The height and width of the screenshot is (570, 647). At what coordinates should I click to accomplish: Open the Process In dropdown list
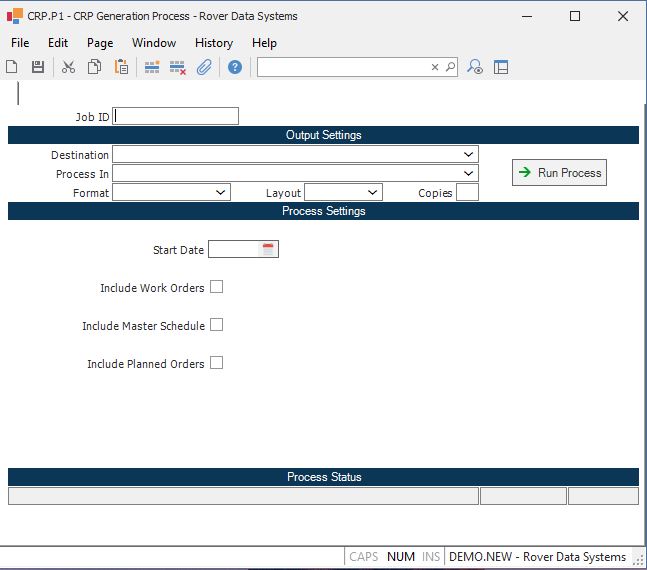(468, 174)
